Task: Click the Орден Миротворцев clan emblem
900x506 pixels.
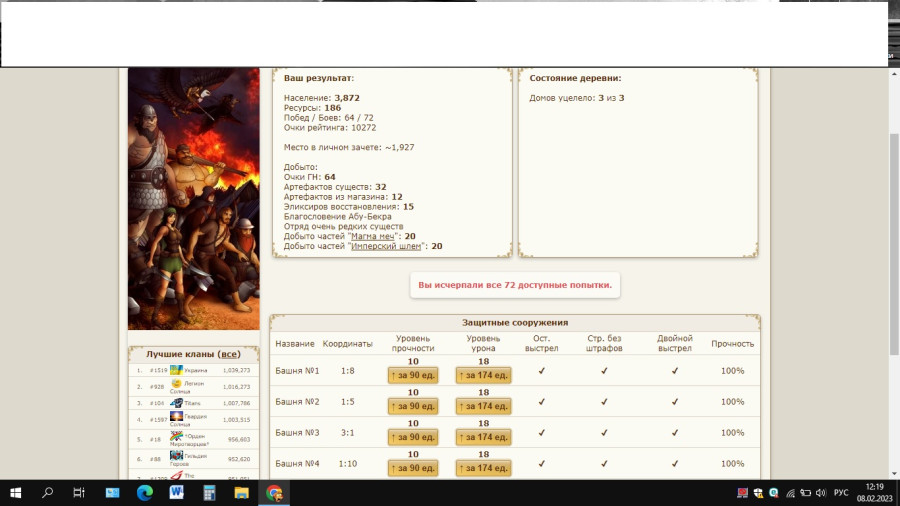Action: pyautogui.click(x=176, y=436)
